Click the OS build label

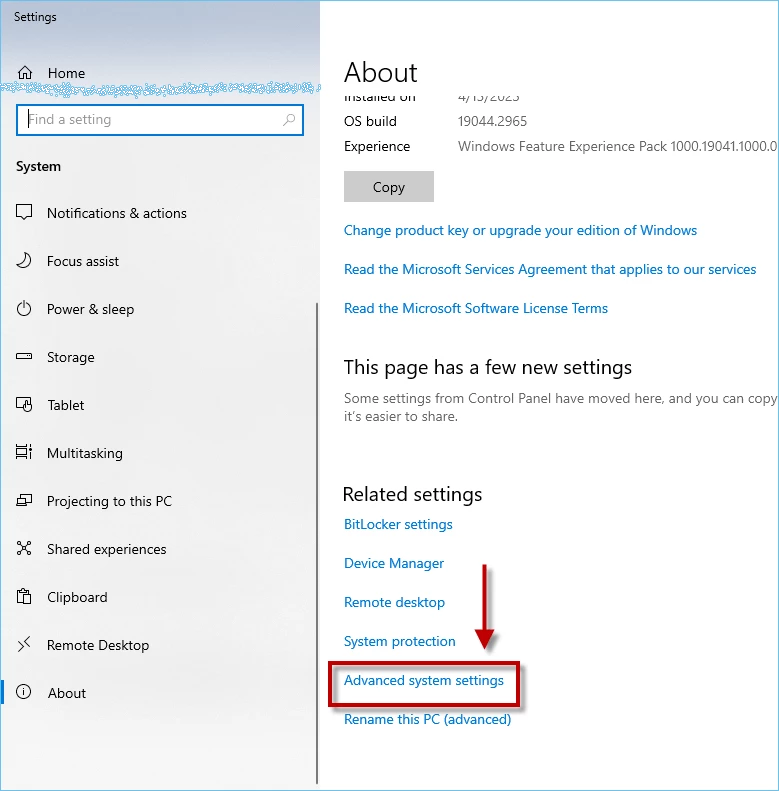coord(370,121)
